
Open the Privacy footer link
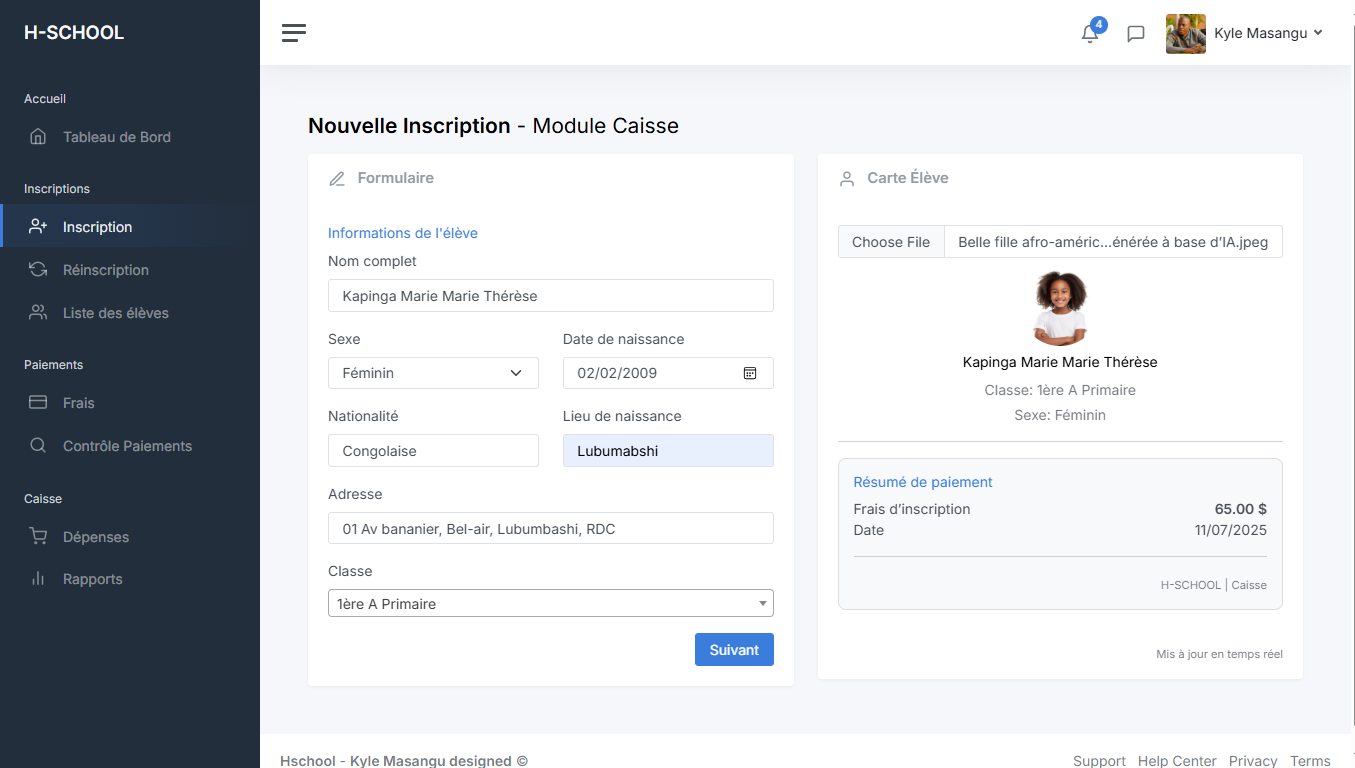pyautogui.click(x=1253, y=761)
